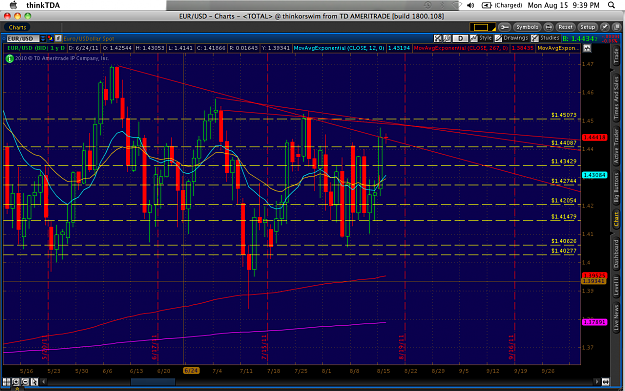The width and height of the screenshot is (625, 391).
Task: Click the Reset button
Action: 565,27
